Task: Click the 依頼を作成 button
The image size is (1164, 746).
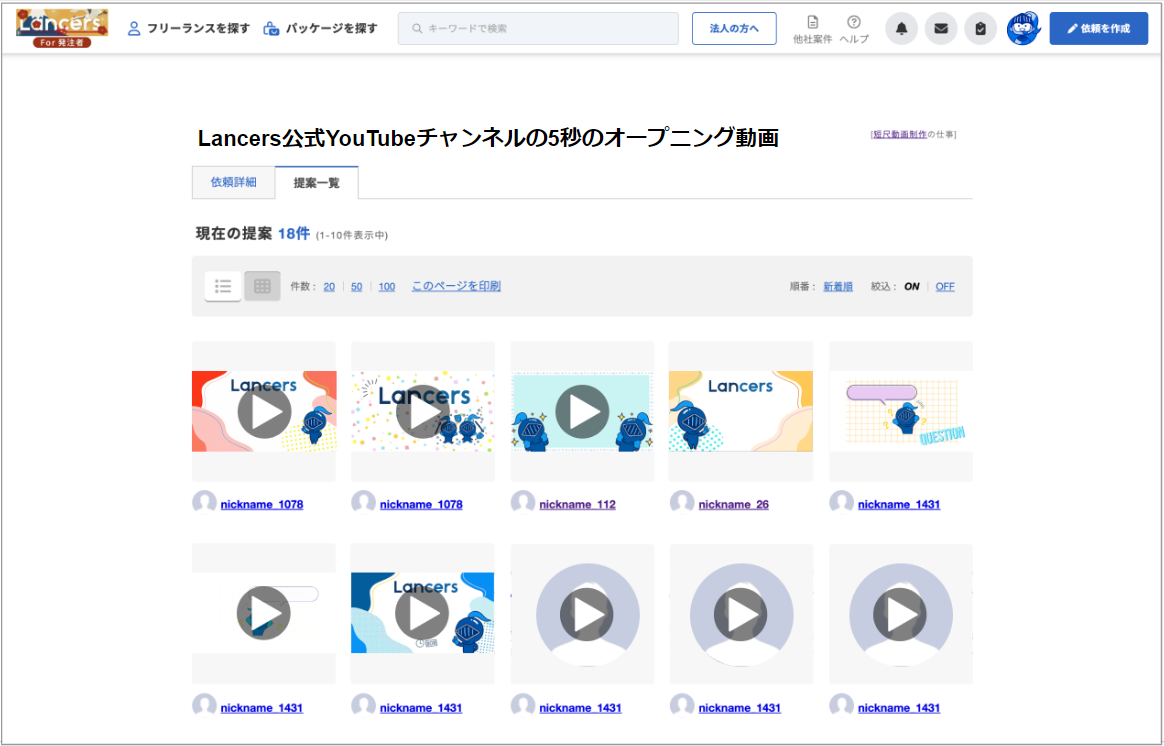Action: click(x=1099, y=28)
